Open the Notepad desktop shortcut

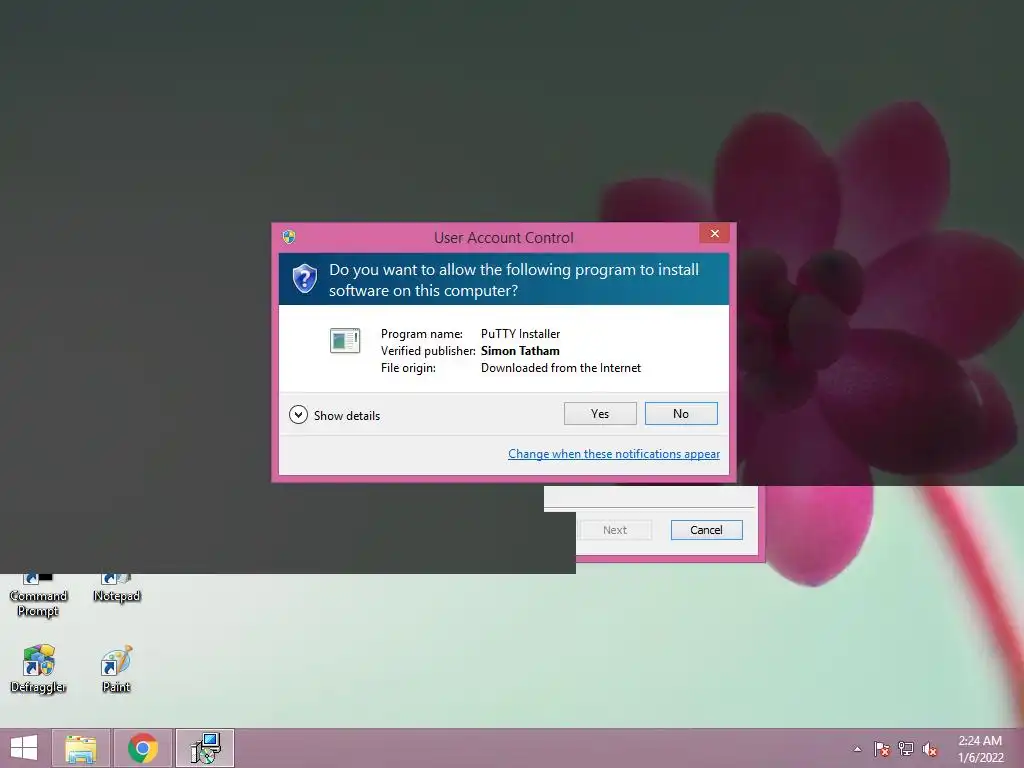pos(116,589)
